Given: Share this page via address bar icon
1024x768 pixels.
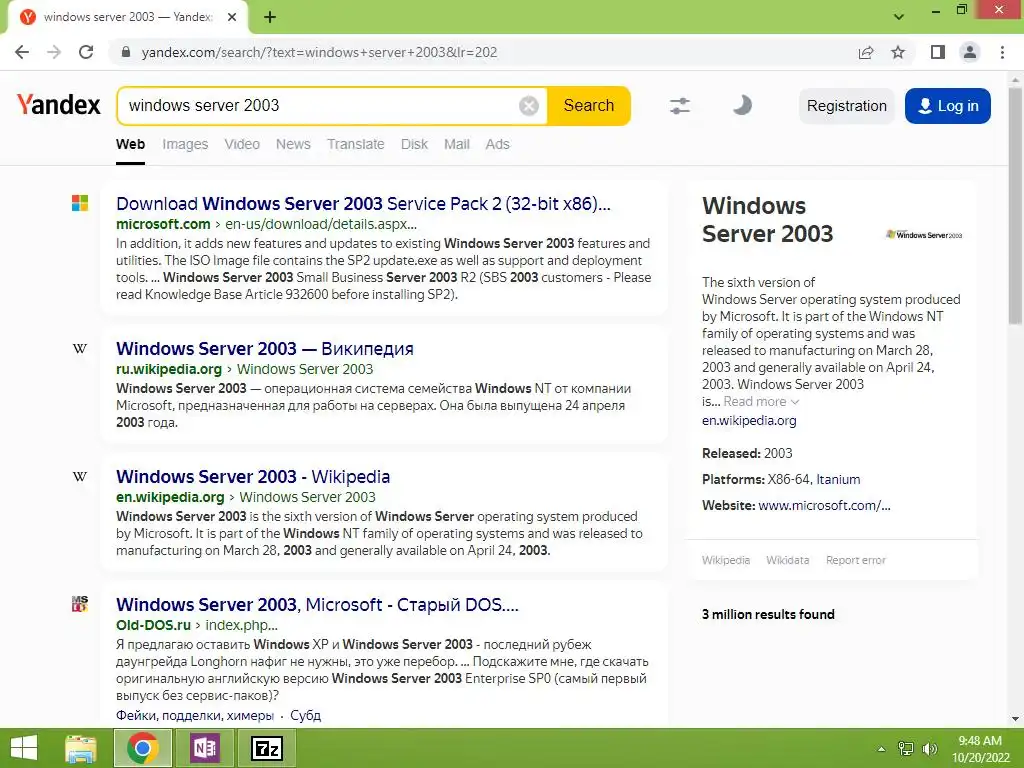Looking at the screenshot, I should point(866,52).
